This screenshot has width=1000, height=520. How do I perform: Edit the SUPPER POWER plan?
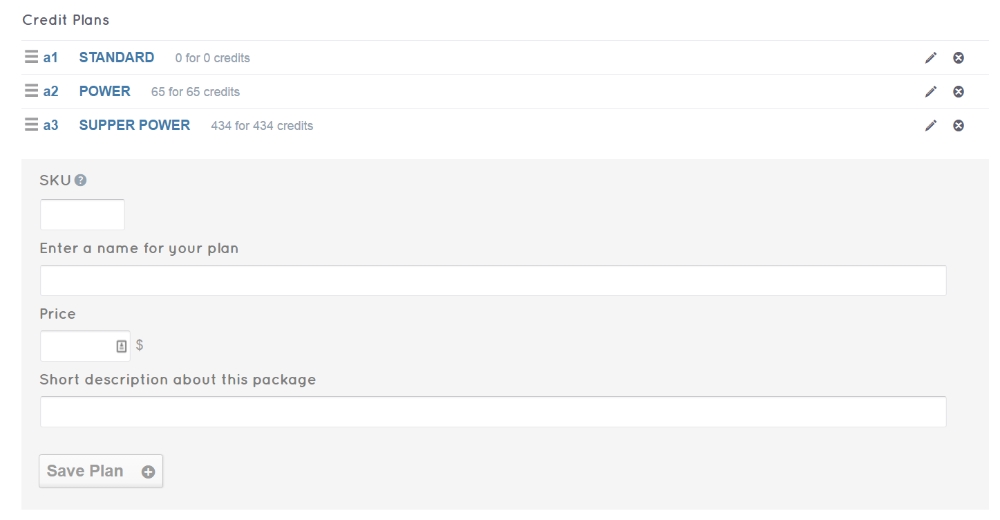932,126
